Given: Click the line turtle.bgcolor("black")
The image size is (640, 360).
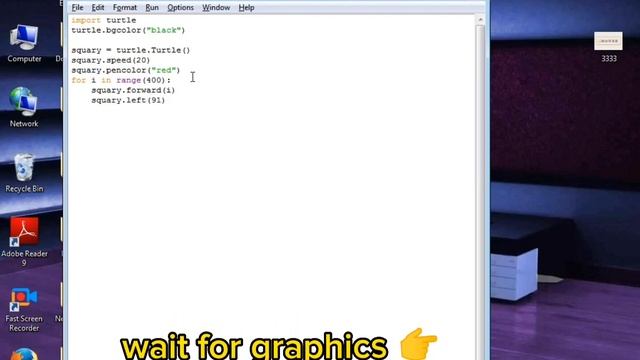Looking at the screenshot, I should (128, 30).
